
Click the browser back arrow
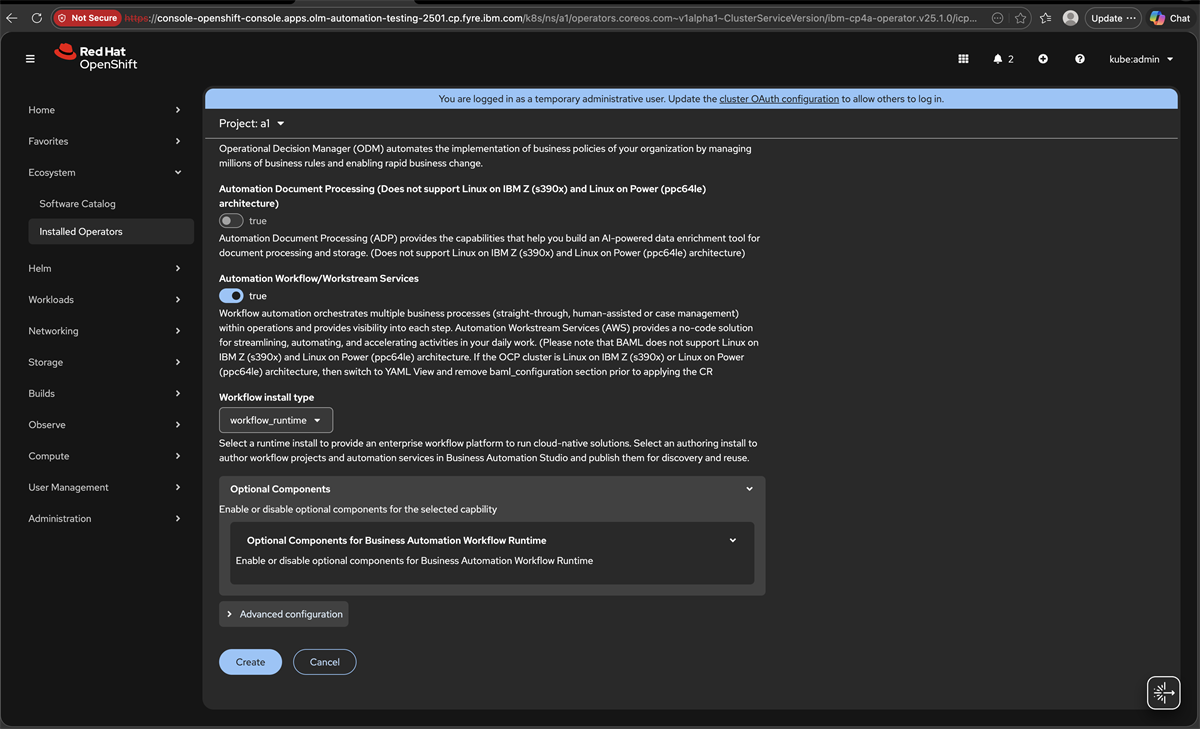(12, 18)
